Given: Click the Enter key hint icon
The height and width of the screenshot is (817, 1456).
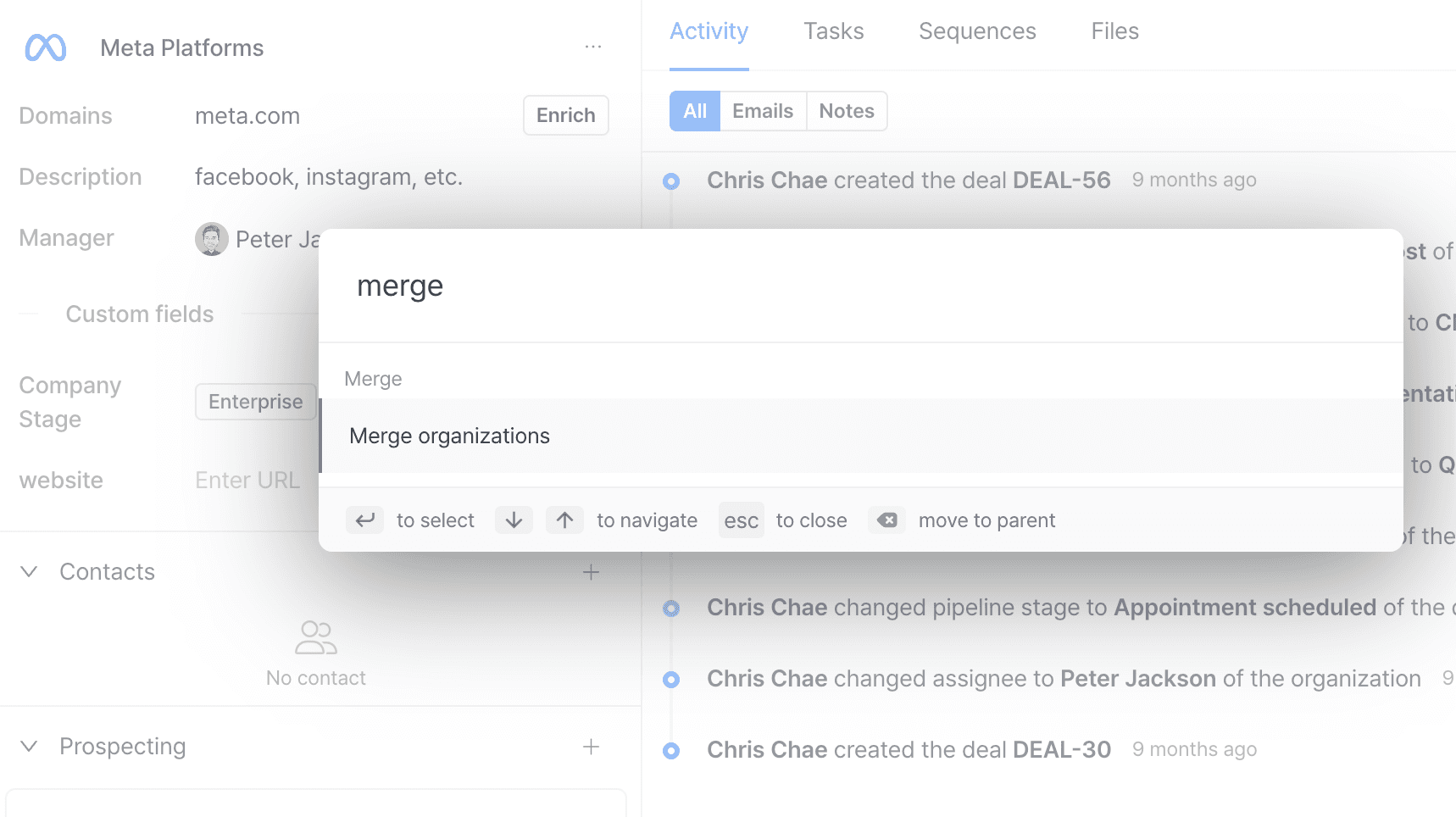Looking at the screenshot, I should coord(364,520).
